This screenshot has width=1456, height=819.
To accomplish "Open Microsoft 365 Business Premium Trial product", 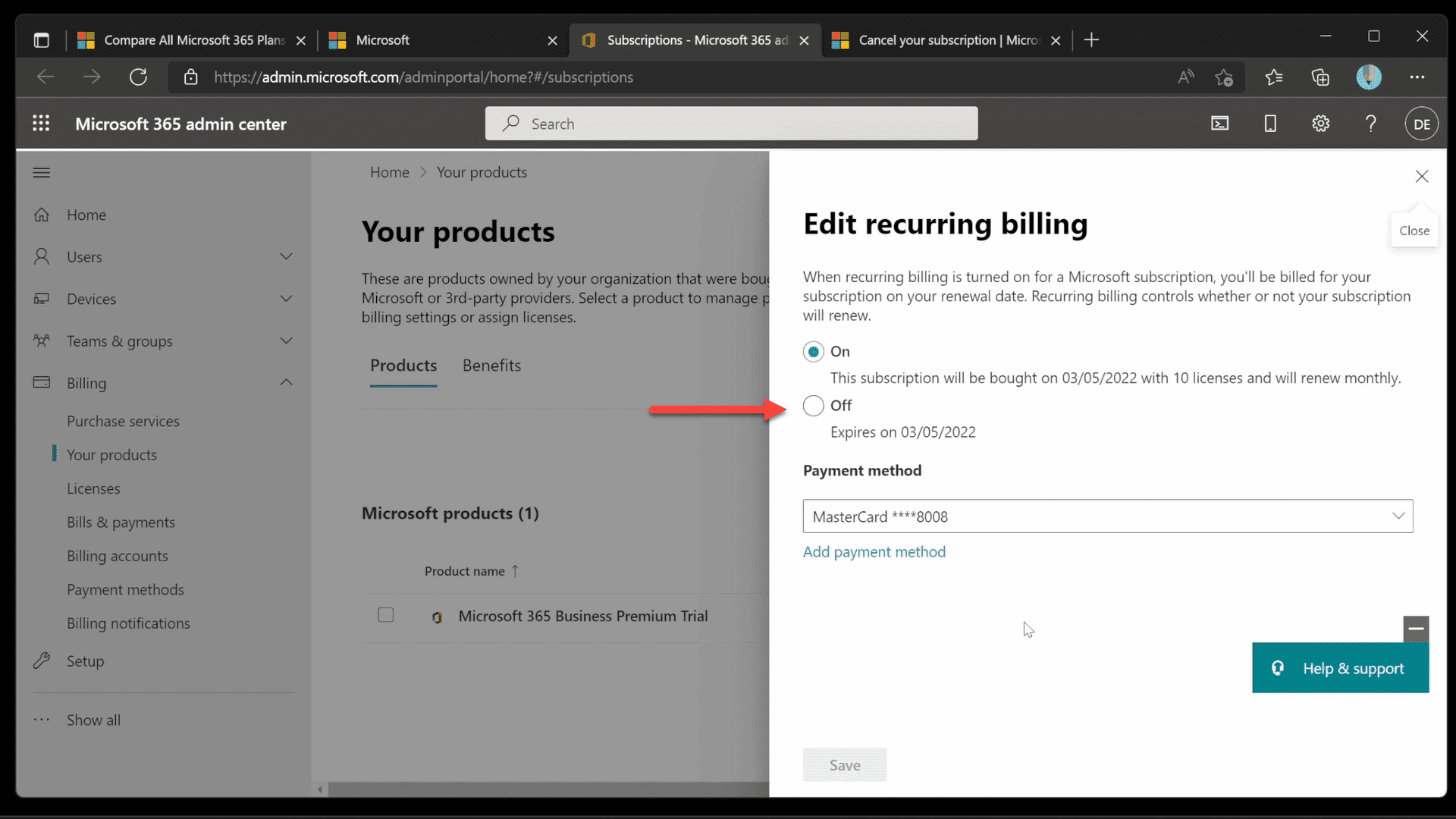I will tap(582, 616).
